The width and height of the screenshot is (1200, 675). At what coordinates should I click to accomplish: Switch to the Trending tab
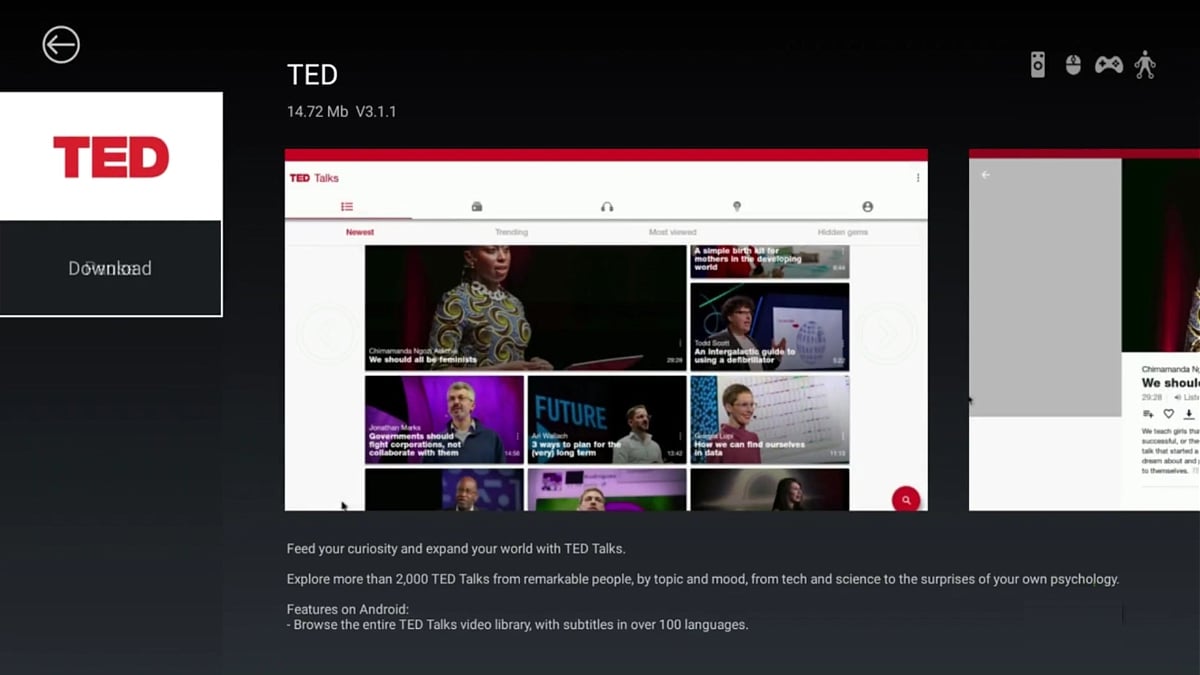(511, 231)
